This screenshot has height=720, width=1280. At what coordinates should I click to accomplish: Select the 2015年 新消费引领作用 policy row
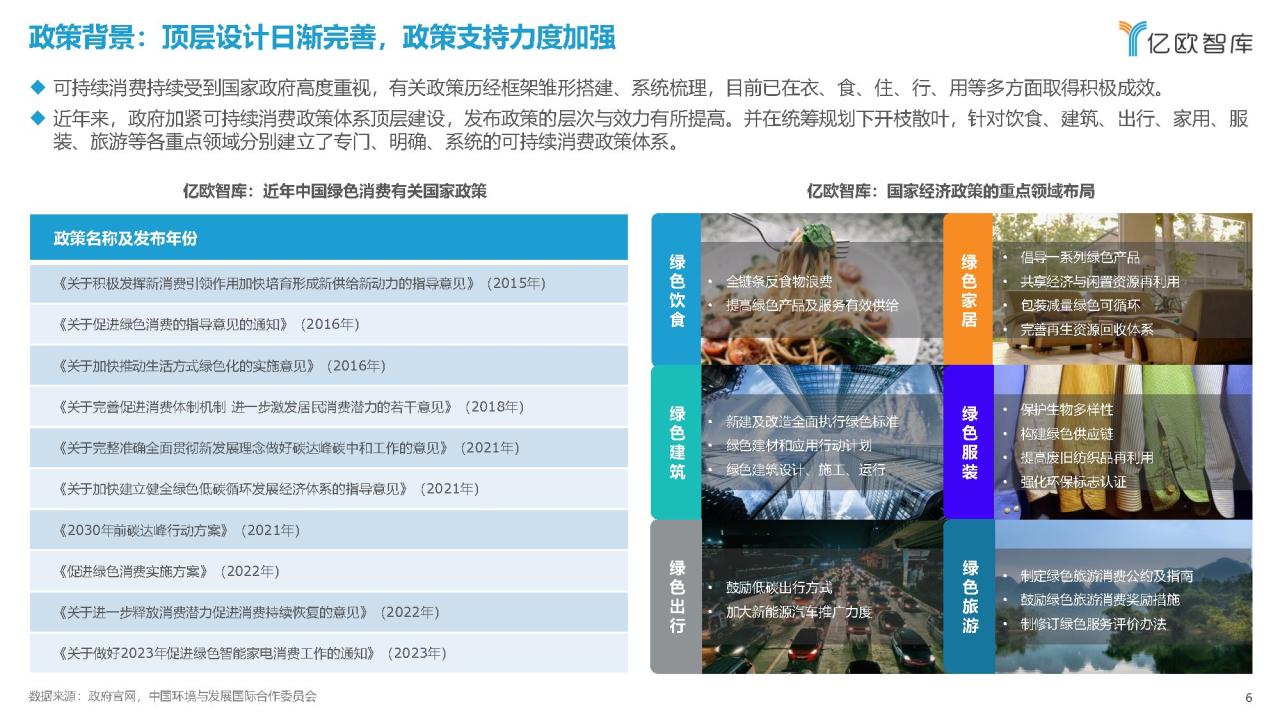(329, 284)
